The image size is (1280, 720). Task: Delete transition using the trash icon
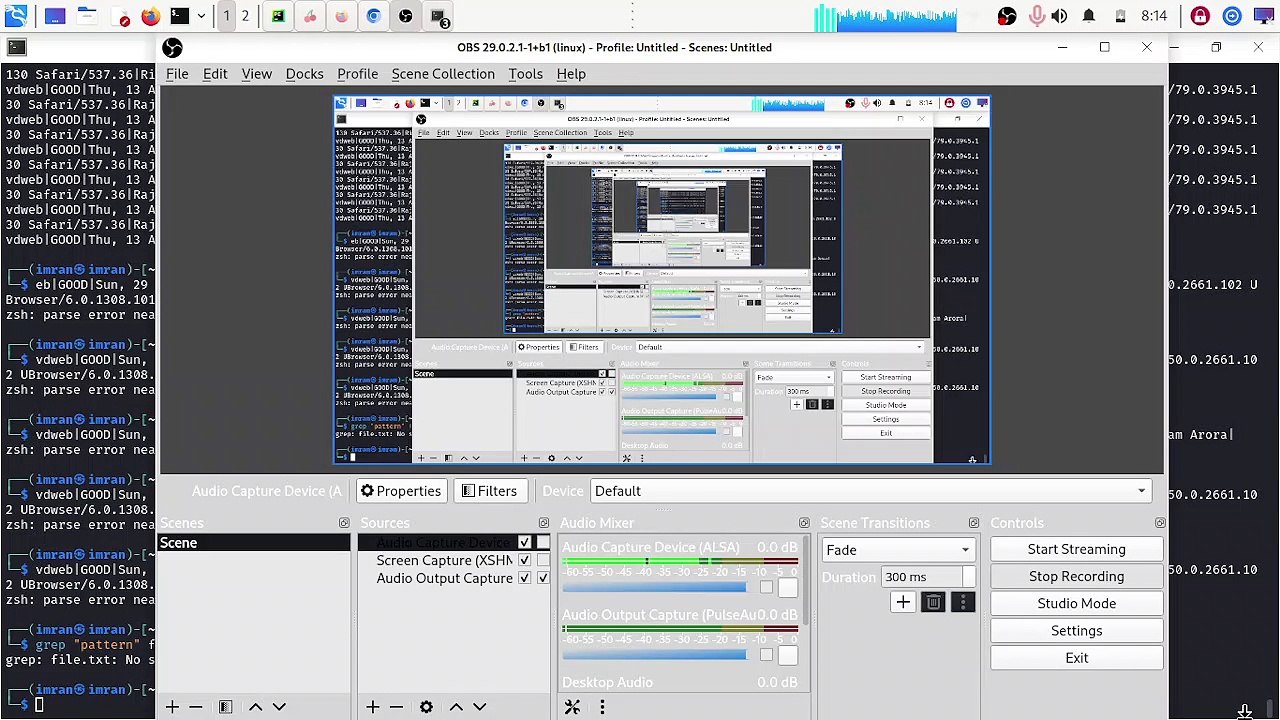pos(933,602)
